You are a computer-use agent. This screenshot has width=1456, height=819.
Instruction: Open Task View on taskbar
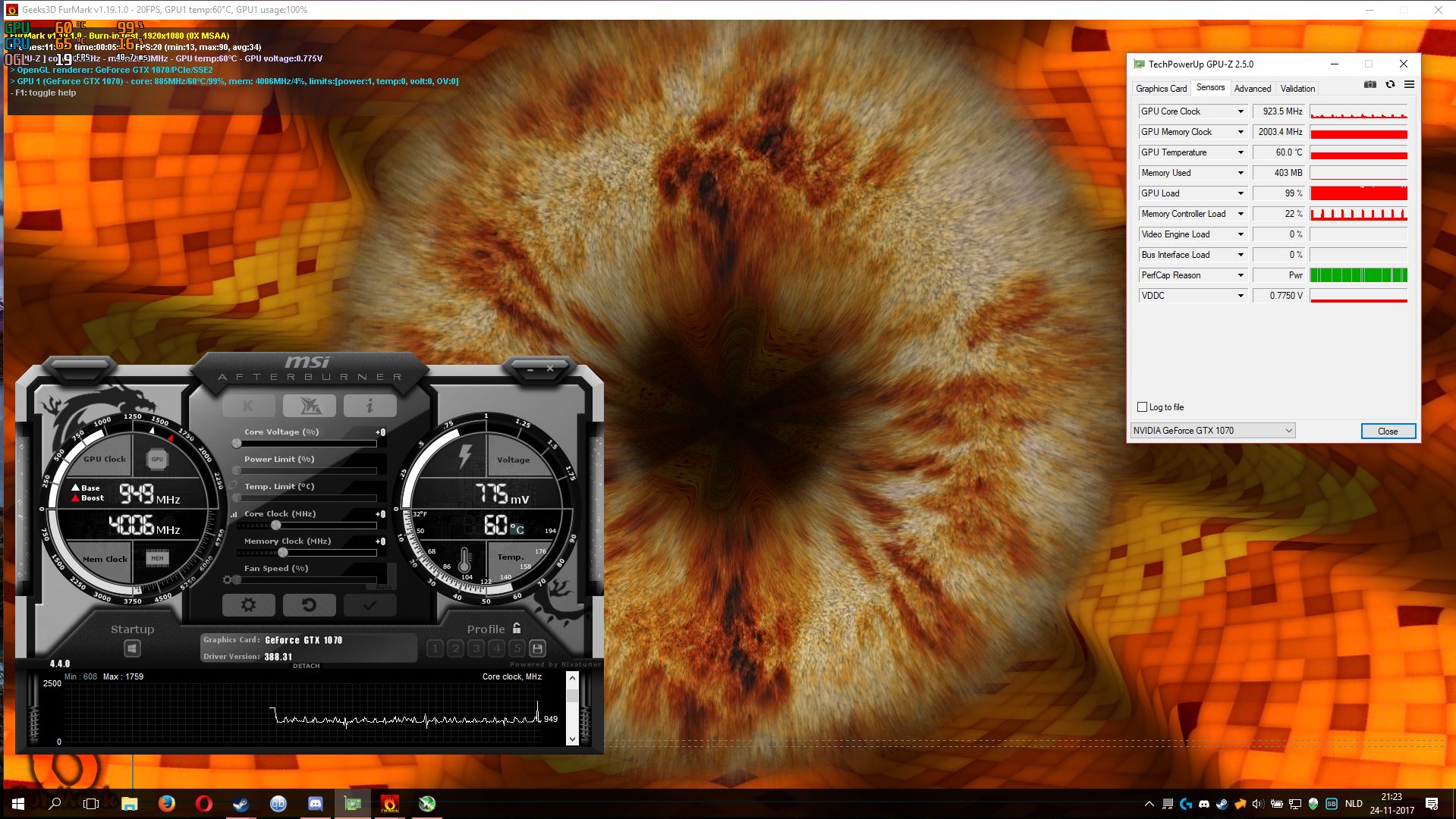[91, 804]
